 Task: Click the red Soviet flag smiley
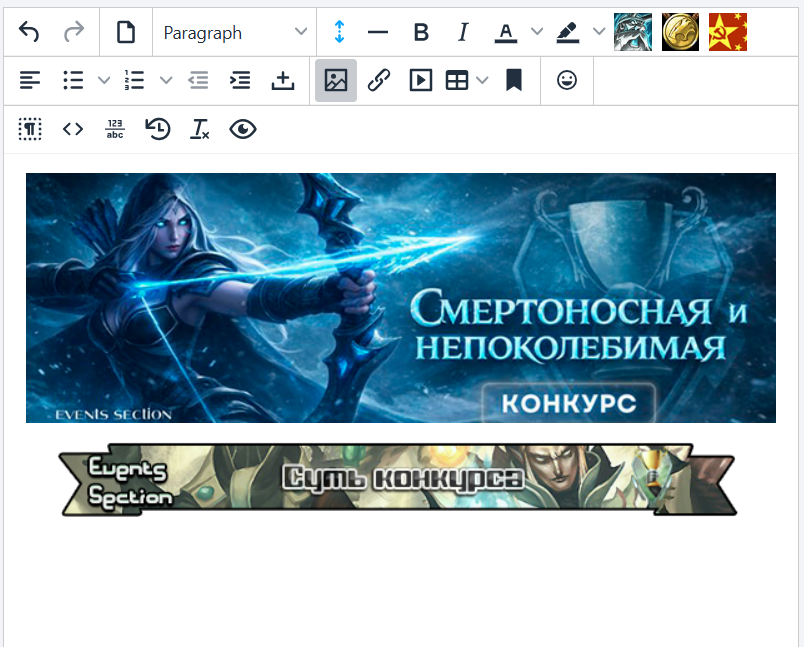click(728, 33)
